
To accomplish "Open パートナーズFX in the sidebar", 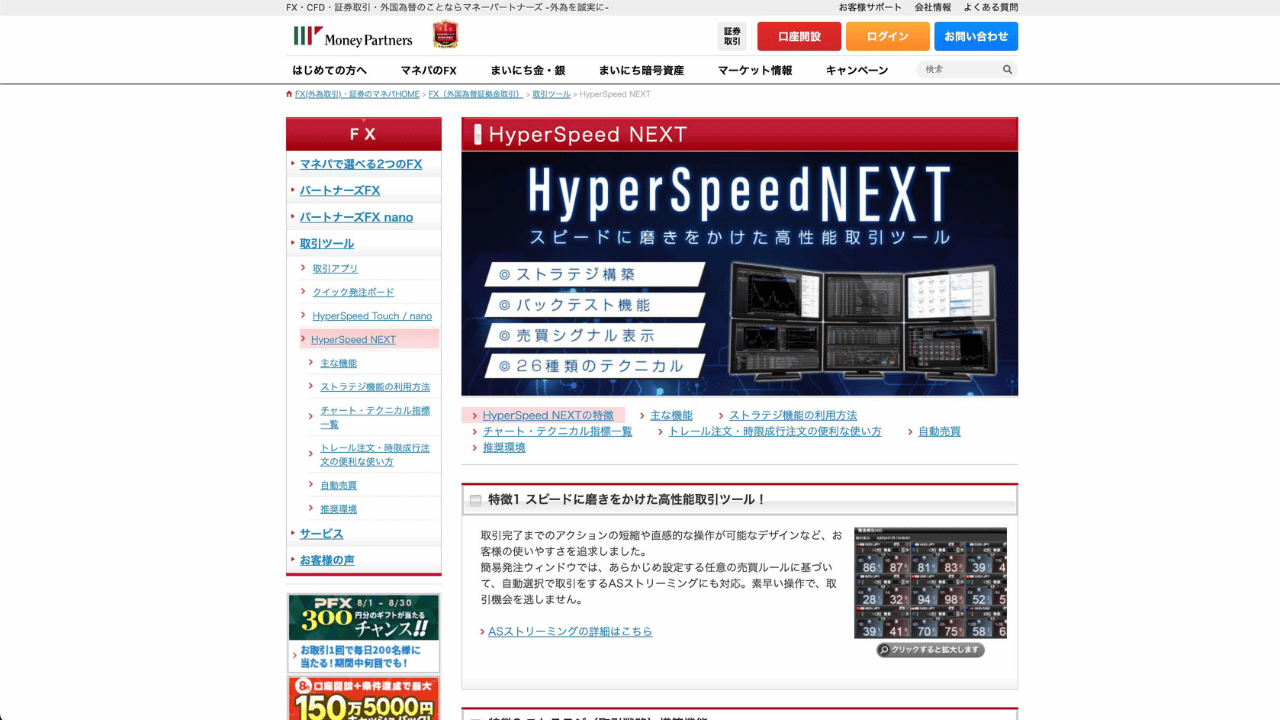I will (340, 190).
